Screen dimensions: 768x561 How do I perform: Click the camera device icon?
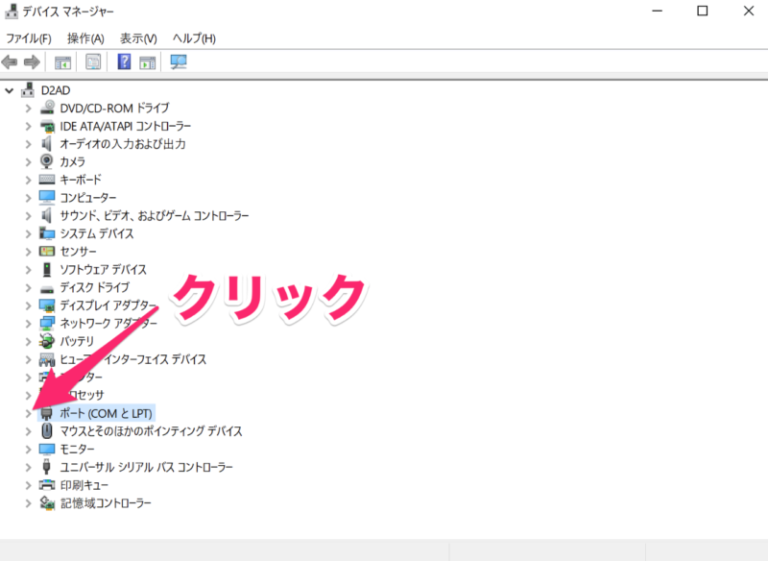(47, 162)
